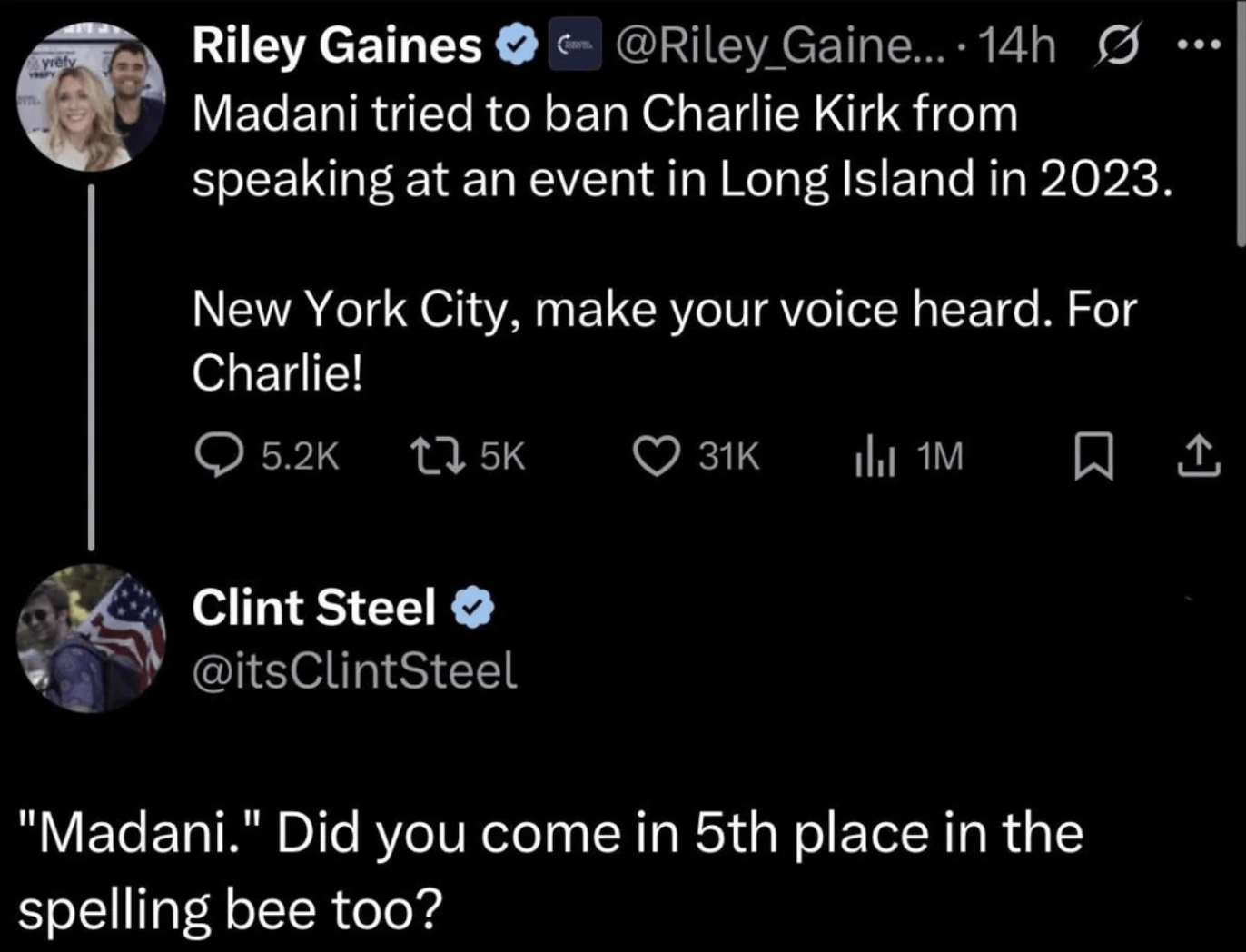
Task: Open Clint Steel's display name
Action: tap(314, 608)
